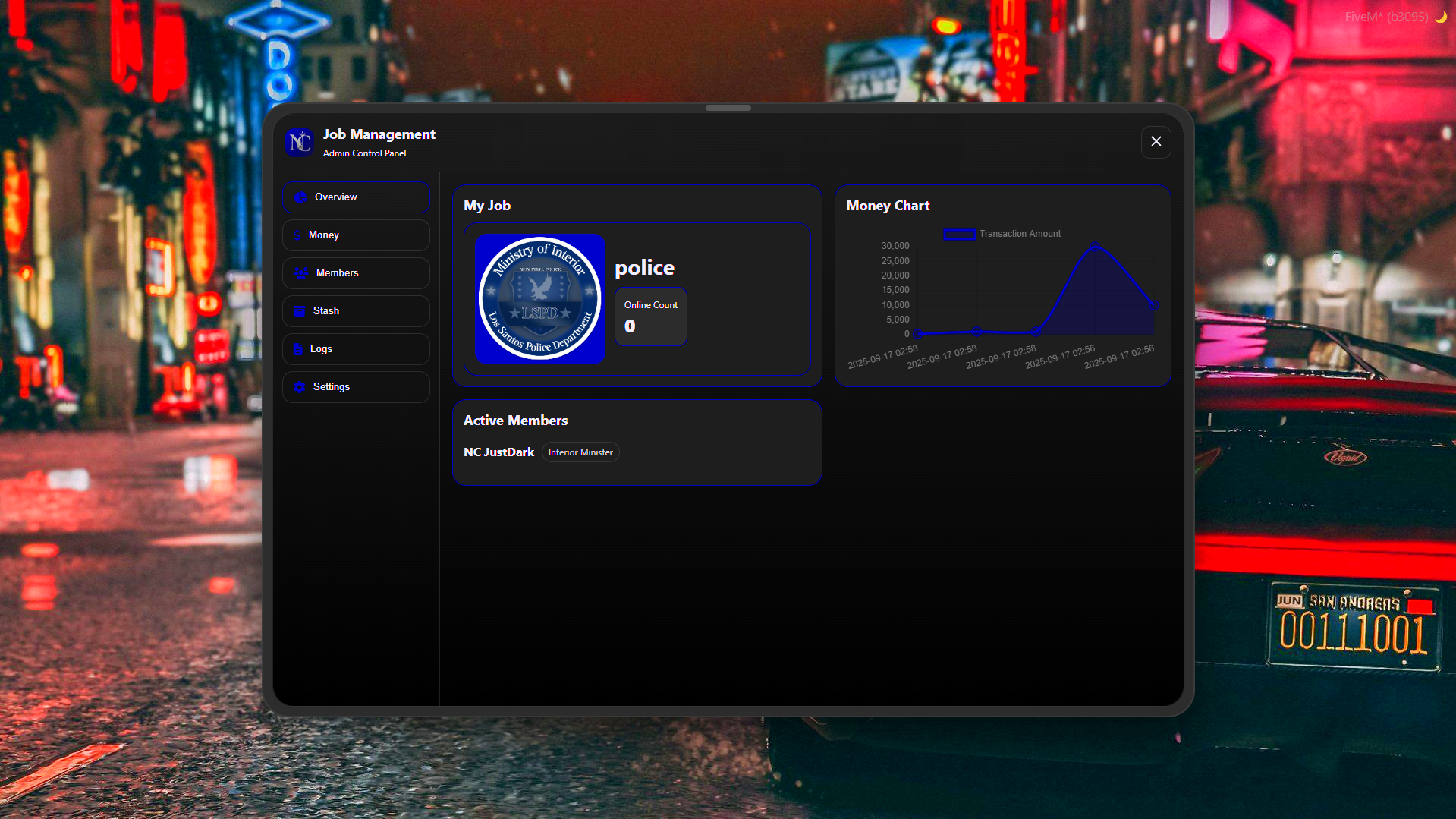Screen dimensions: 1456x819
Task: Click the Interior Minister rank badge
Action: point(580,452)
